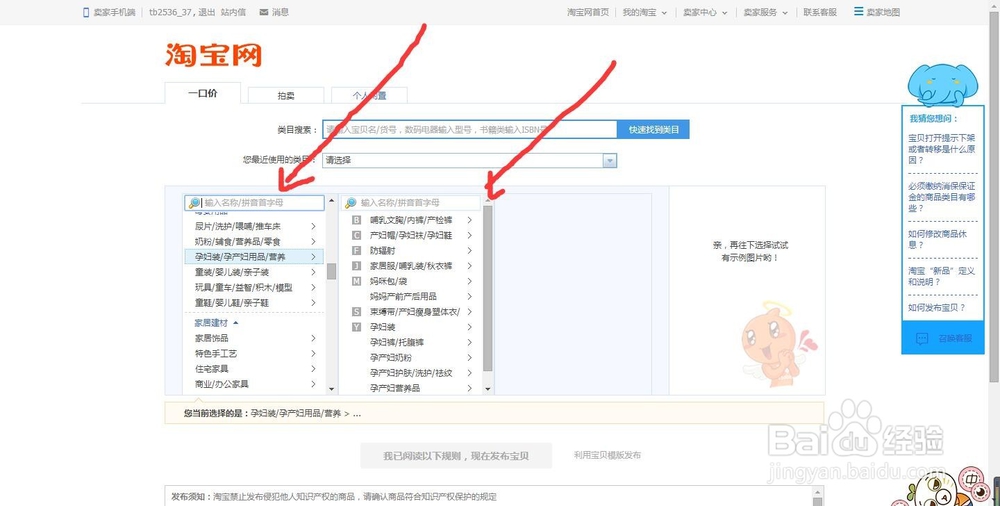The height and width of the screenshot is (506, 1000).
Task: Select 住宅家具 category
Action: coord(255,369)
